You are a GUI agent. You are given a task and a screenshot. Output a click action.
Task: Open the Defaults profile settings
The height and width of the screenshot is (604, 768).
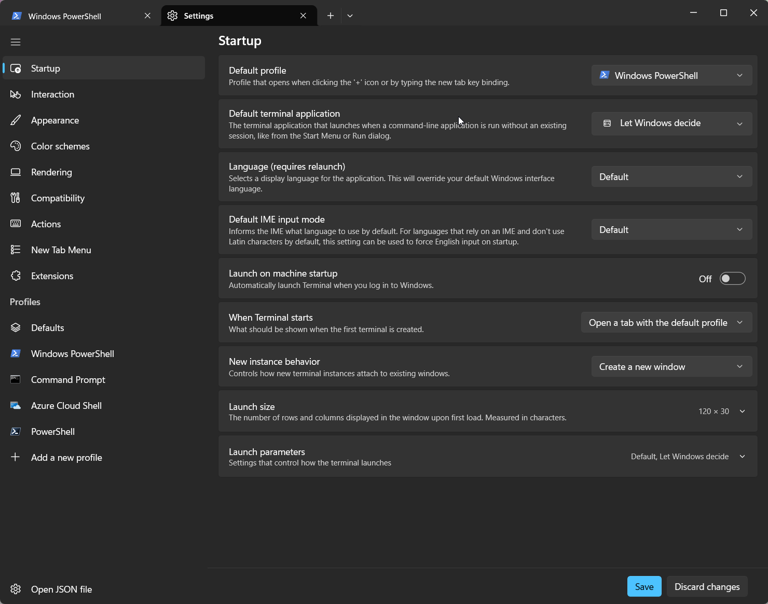pos(104,328)
